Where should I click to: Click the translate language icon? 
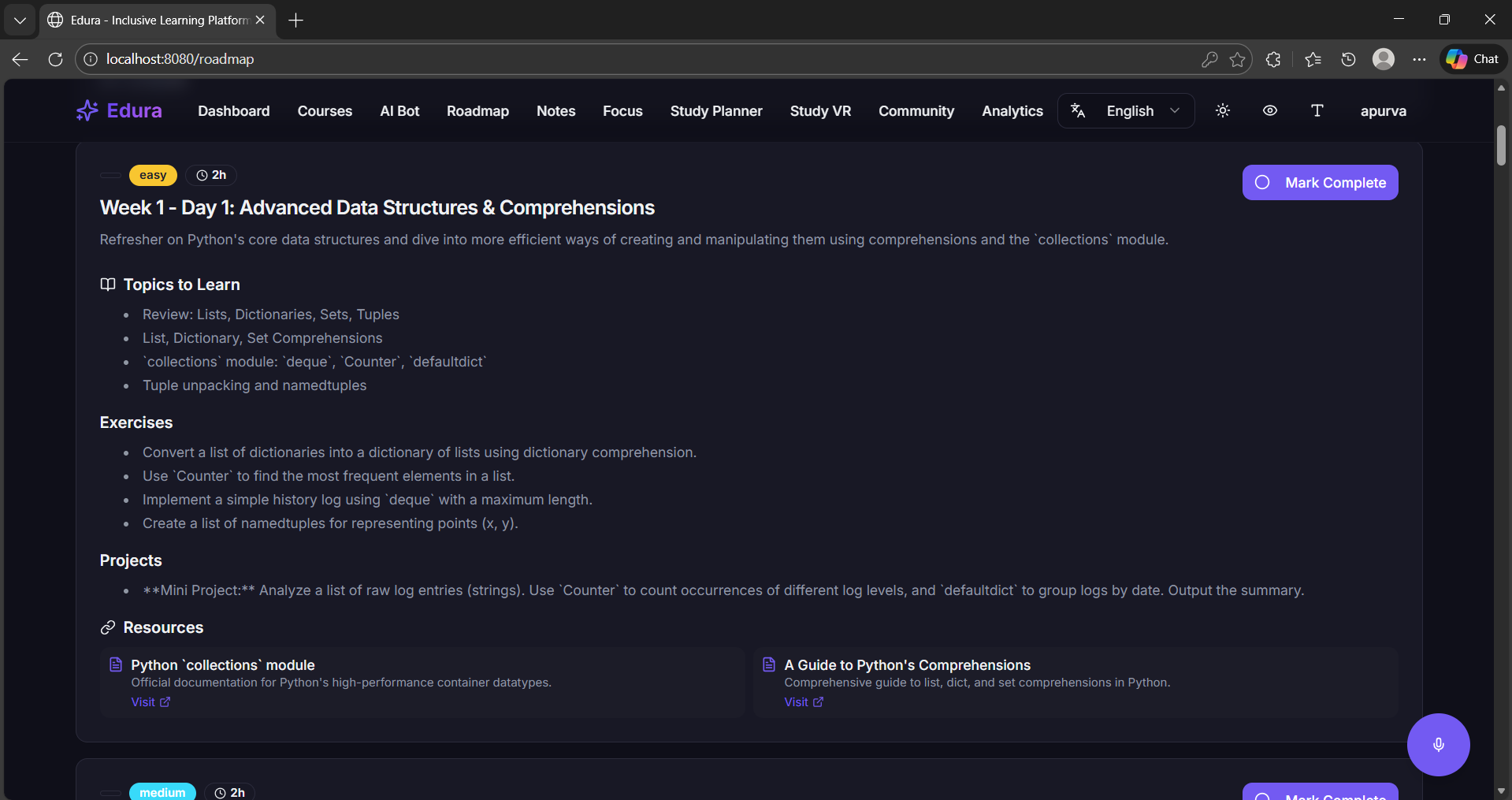pyautogui.click(x=1078, y=111)
